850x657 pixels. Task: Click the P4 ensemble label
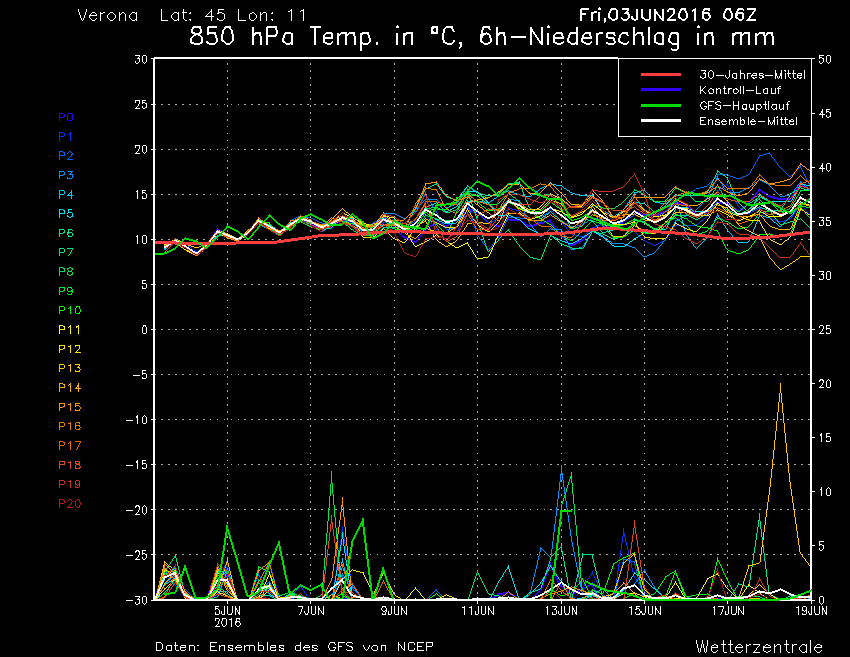(x=66, y=195)
